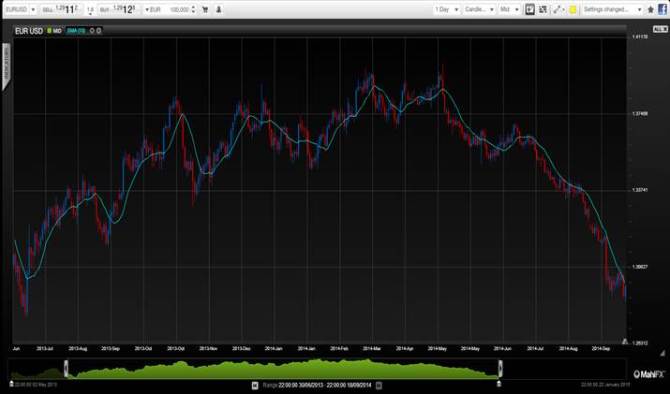The width and height of the screenshot is (670, 394).
Task: Click the compare instruments toolbar icon
Action: 543,9
